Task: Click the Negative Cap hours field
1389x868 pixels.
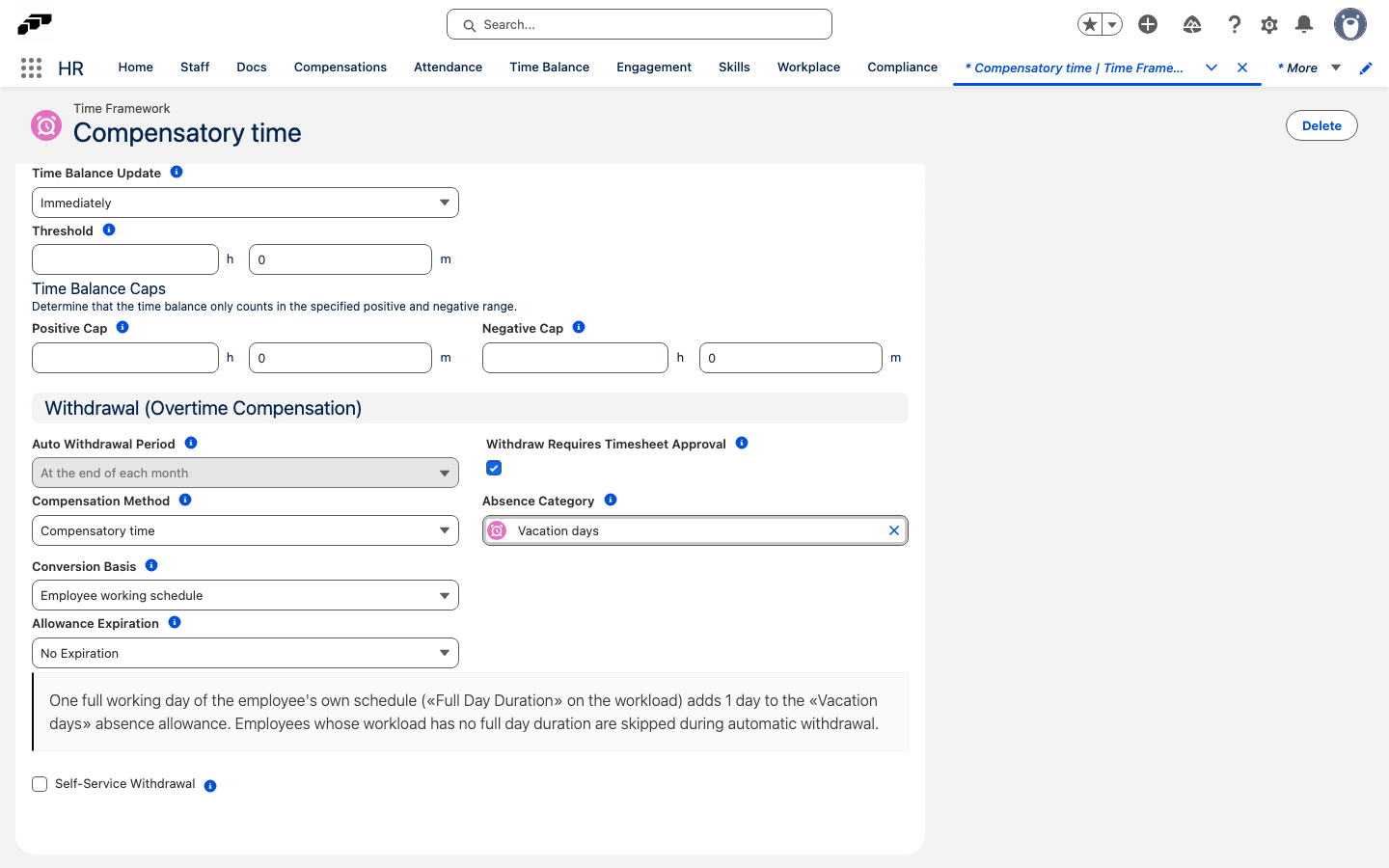Action: click(x=575, y=358)
